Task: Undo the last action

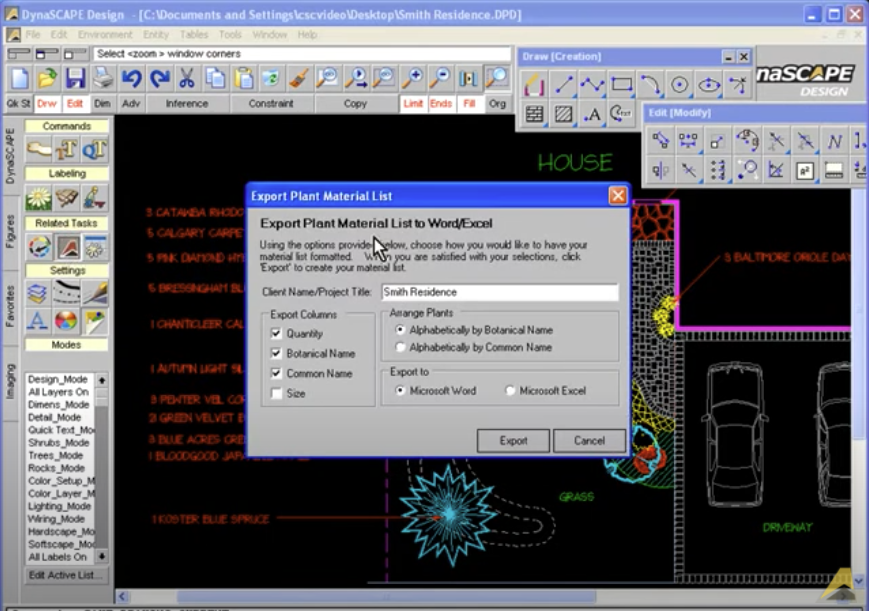Action: click(131, 78)
